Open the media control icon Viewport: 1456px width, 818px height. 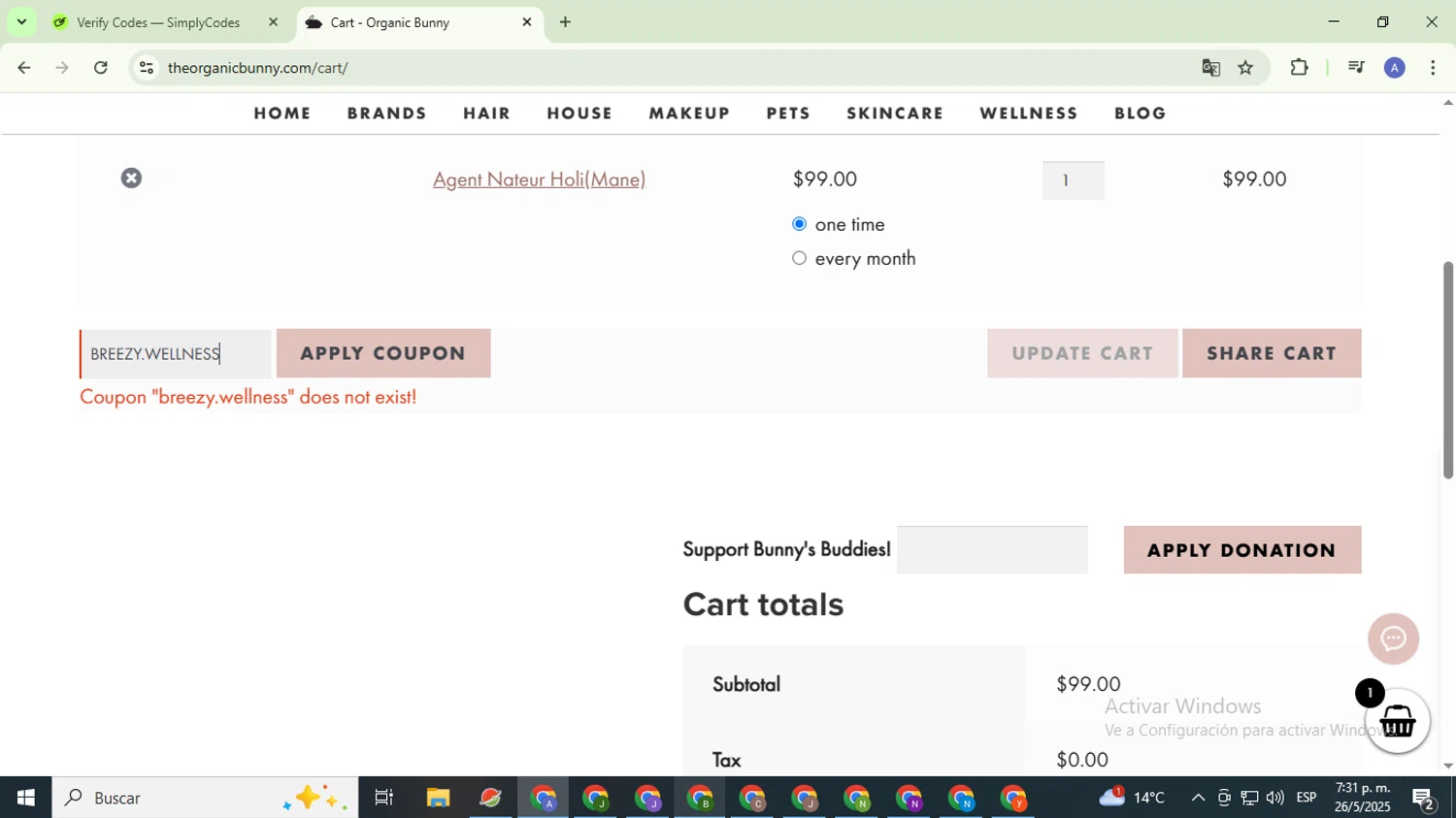pos(1356,68)
